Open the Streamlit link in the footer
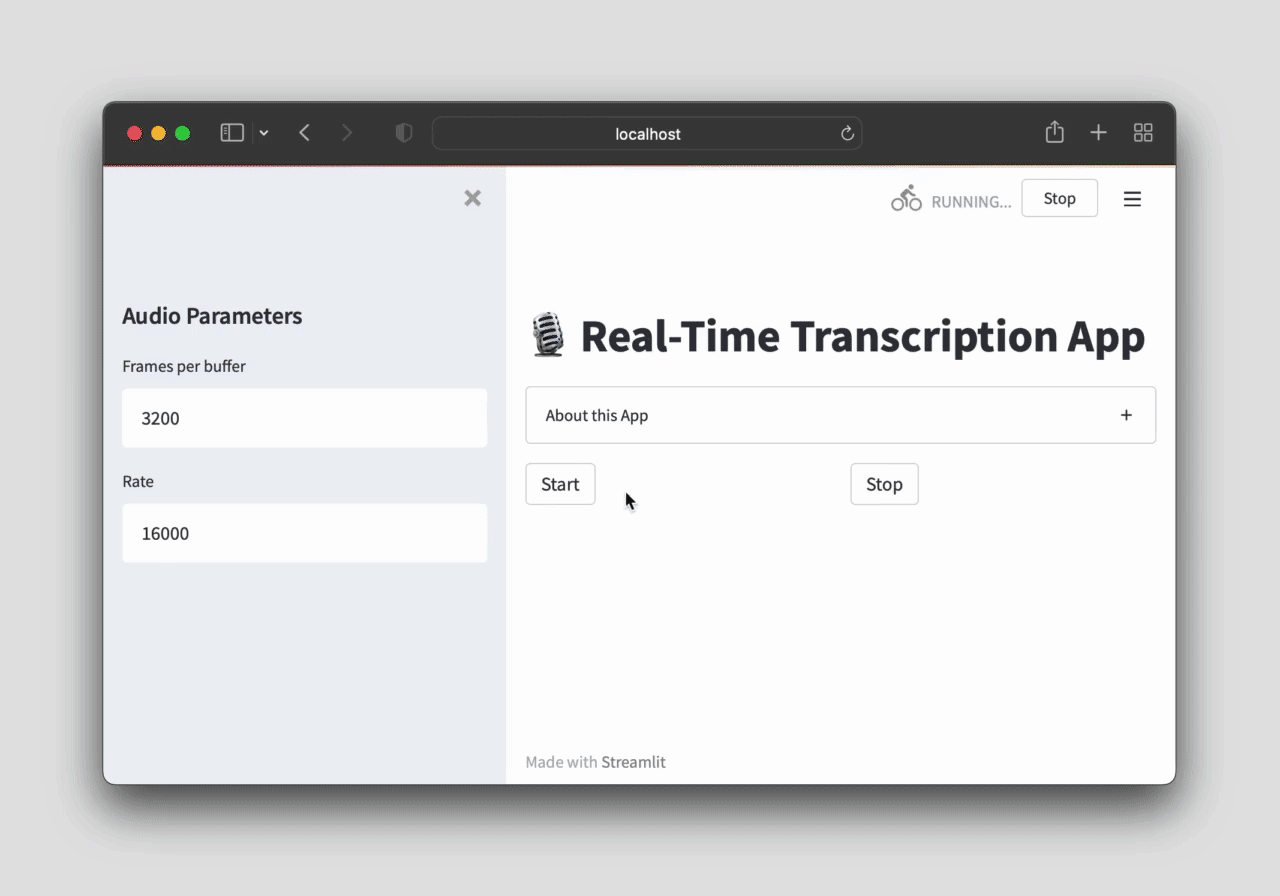The image size is (1280, 896). tap(633, 762)
